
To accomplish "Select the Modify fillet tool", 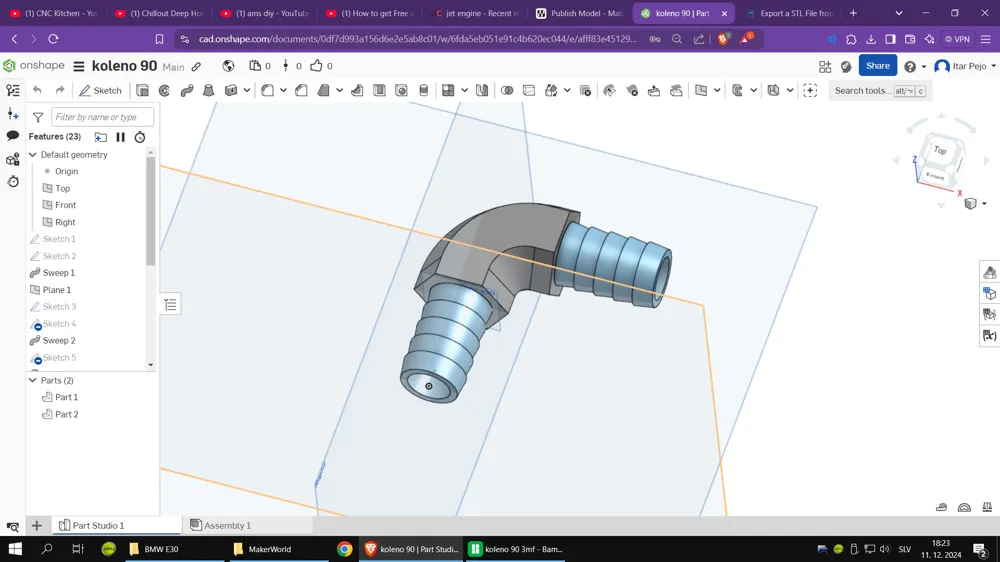I will click(x=609, y=91).
